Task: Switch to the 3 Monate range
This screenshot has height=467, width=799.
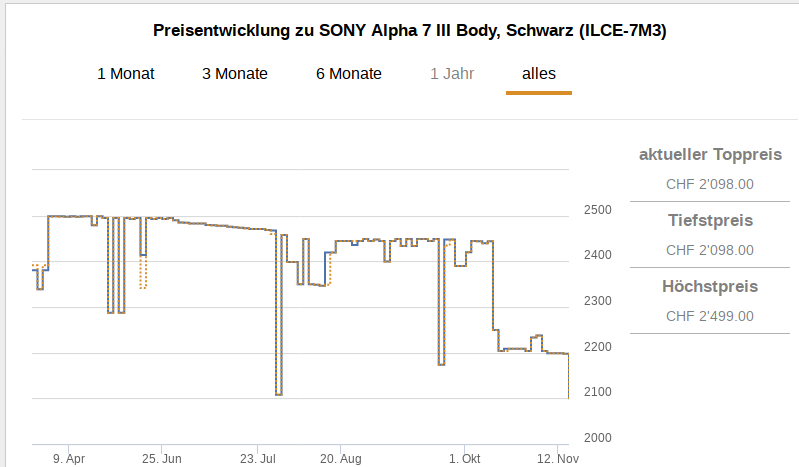Action: (235, 74)
